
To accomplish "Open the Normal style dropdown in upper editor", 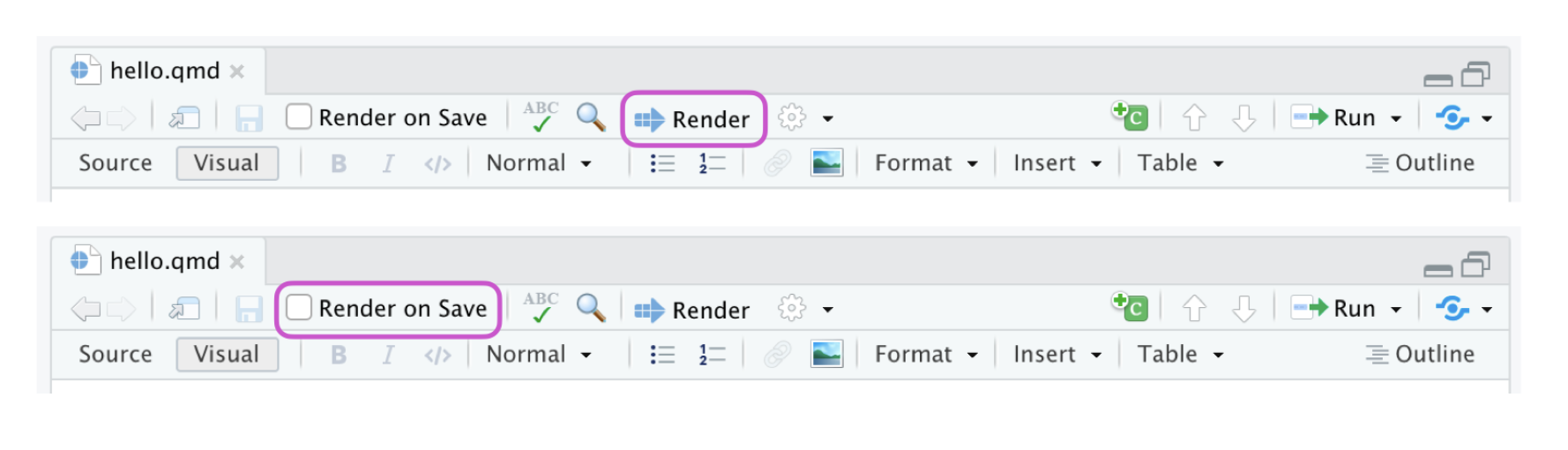I will (538, 163).
